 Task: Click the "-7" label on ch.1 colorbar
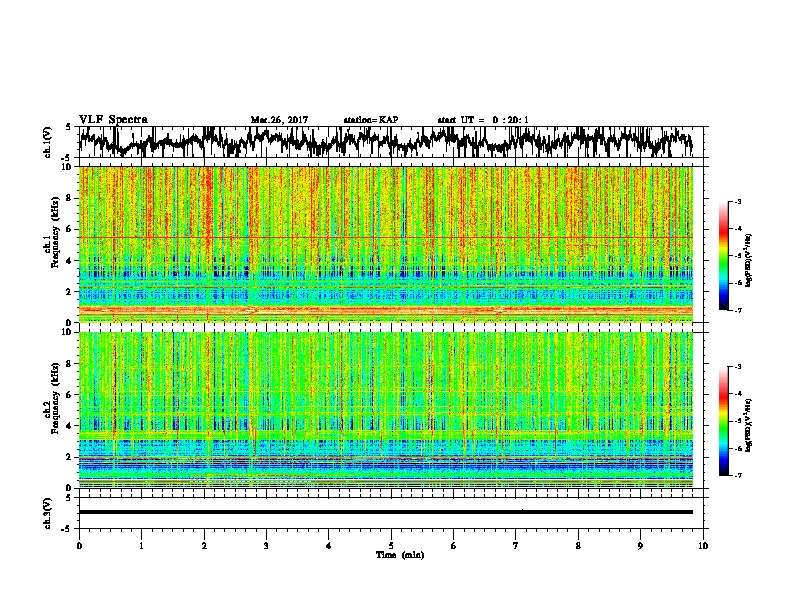[738, 310]
